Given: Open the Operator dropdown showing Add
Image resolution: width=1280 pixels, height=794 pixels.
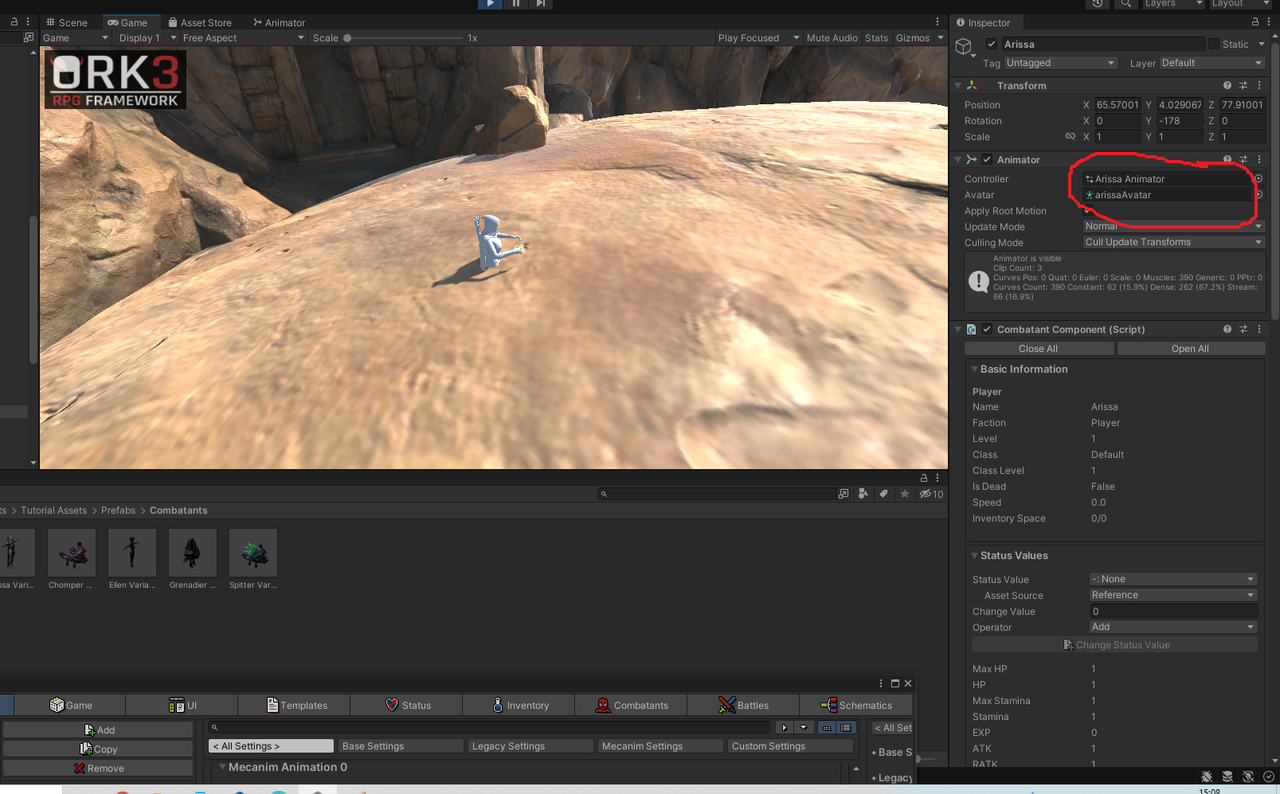Looking at the screenshot, I should coord(1173,627).
